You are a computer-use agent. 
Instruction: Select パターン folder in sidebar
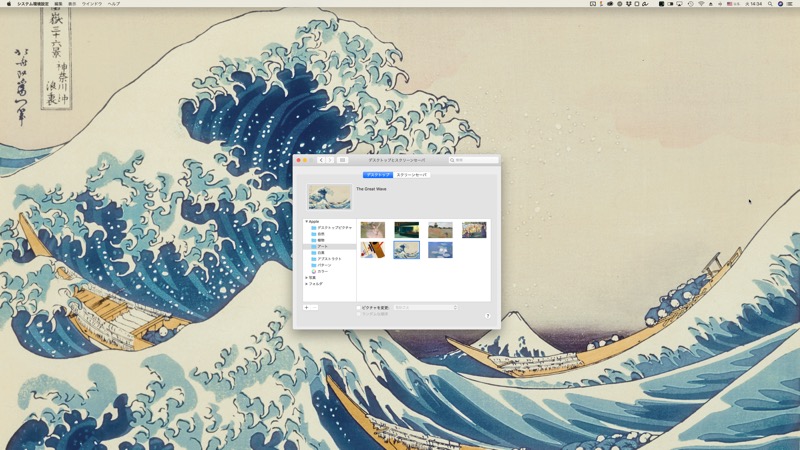pos(329,265)
